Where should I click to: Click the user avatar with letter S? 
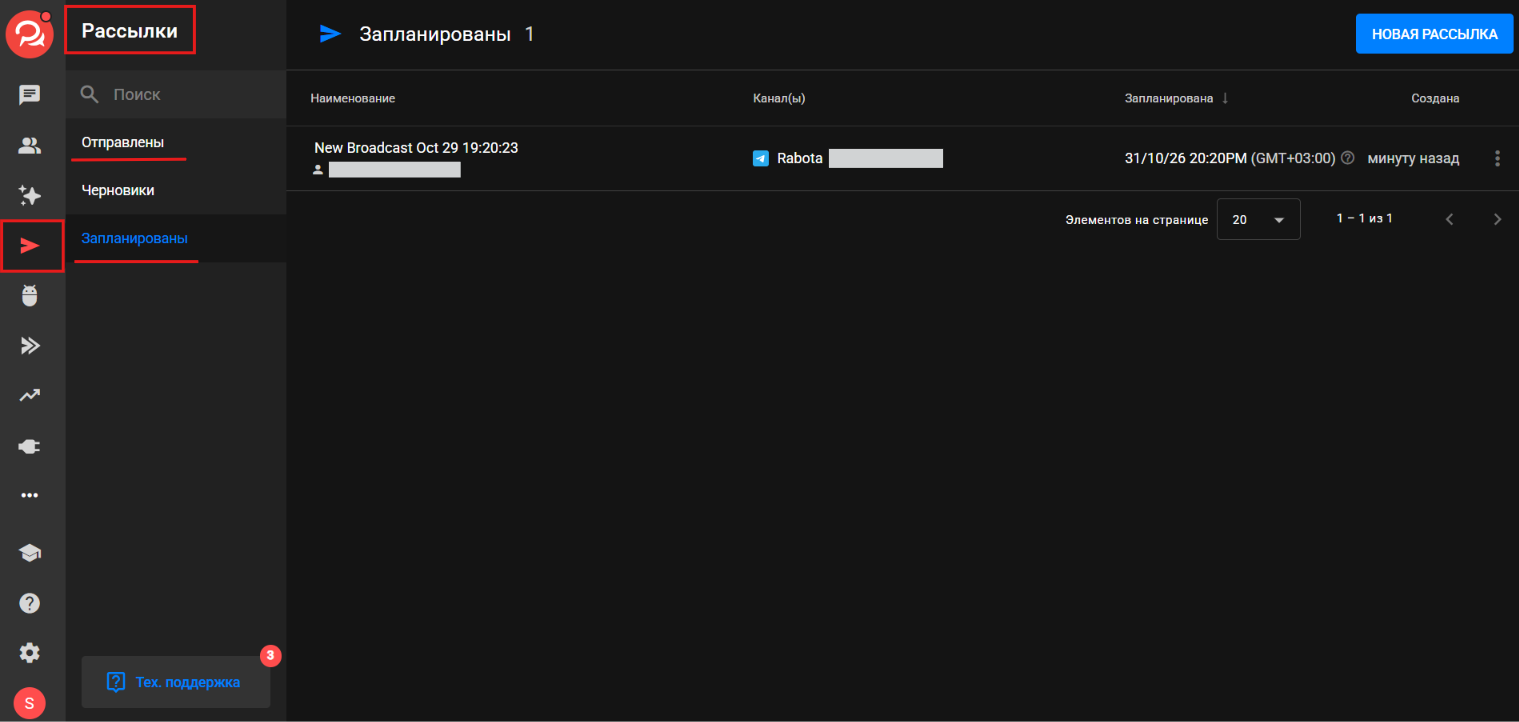[x=29, y=703]
